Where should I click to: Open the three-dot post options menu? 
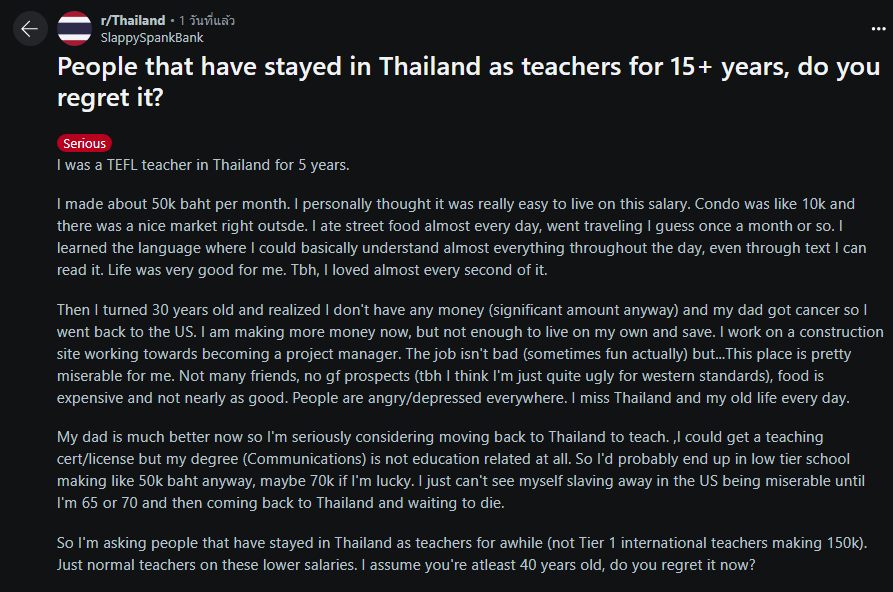pyautogui.click(x=878, y=28)
